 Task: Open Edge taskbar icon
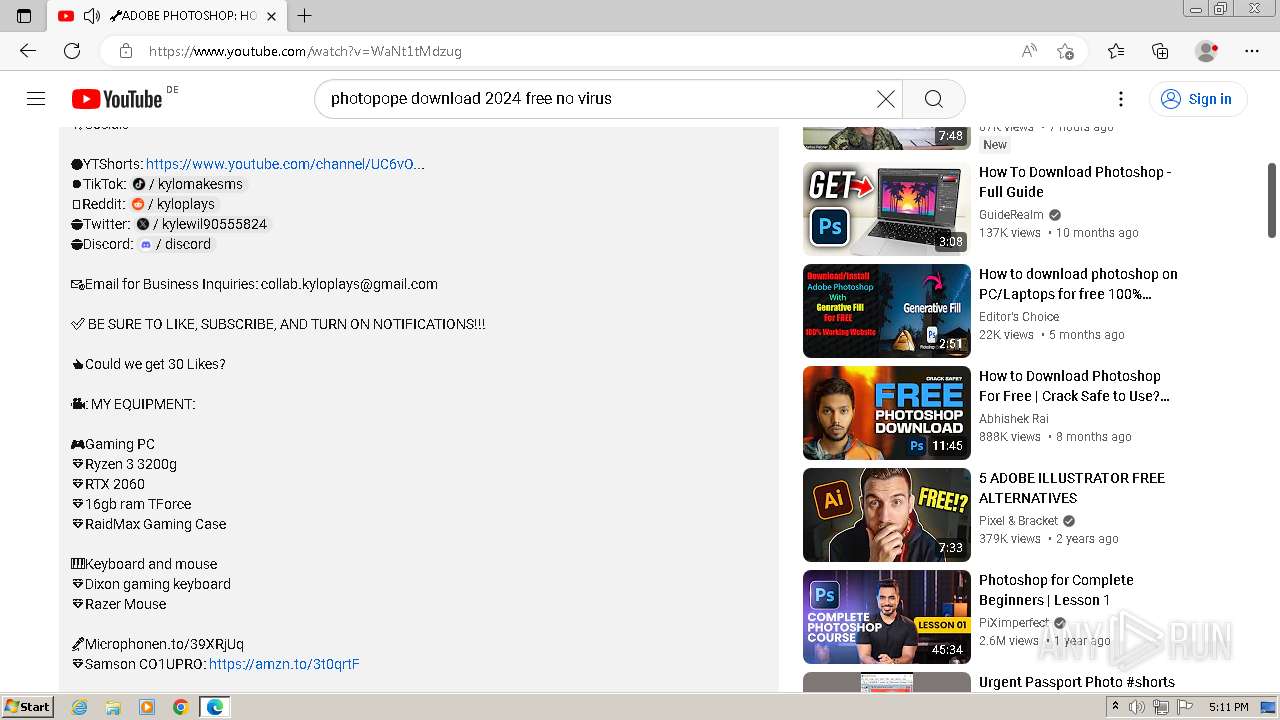click(215, 707)
